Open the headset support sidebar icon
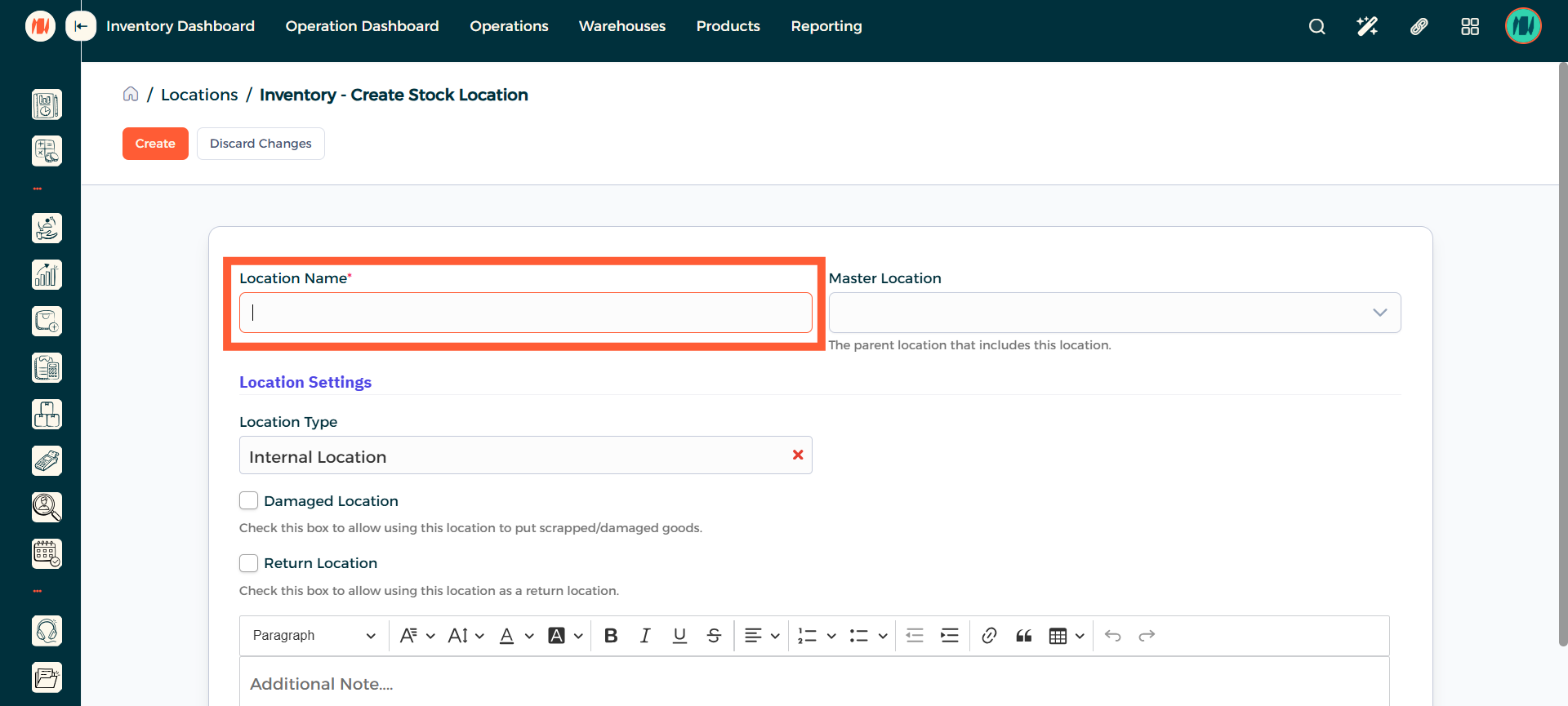 (47, 631)
